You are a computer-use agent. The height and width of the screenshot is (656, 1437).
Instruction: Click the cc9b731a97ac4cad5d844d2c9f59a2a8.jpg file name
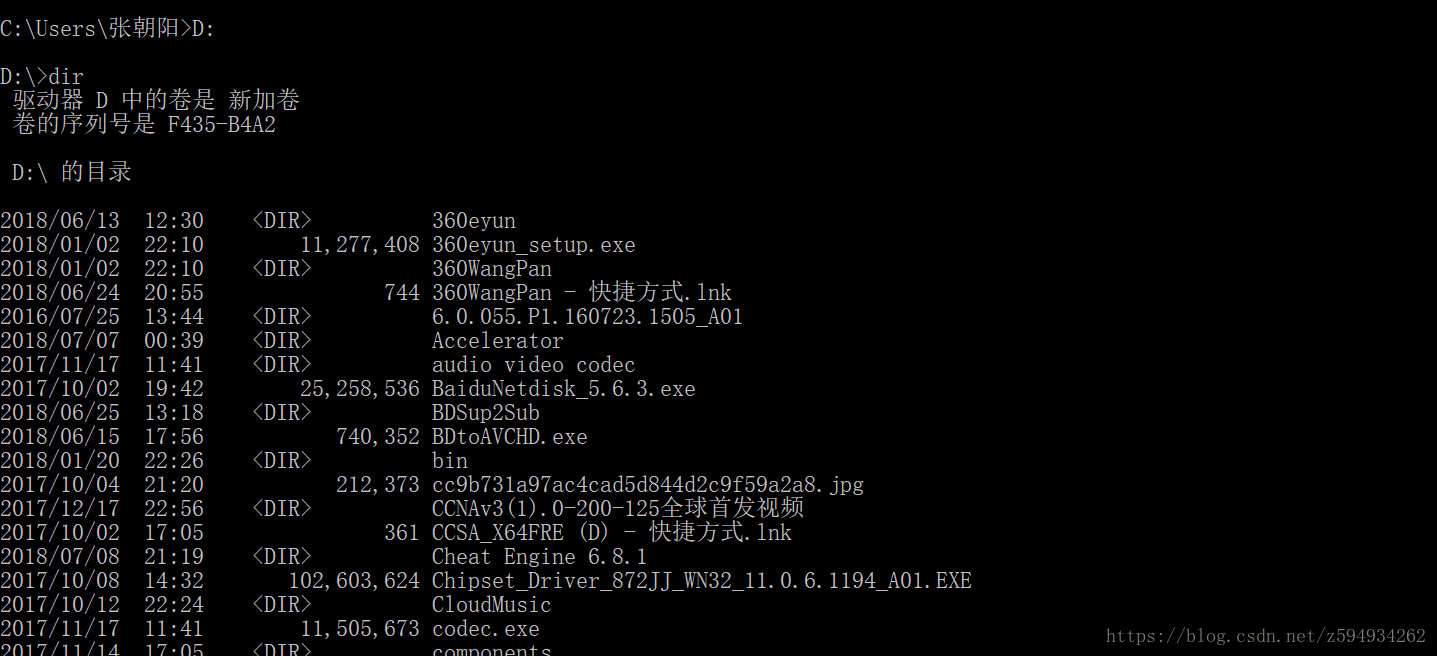[x=647, y=485]
